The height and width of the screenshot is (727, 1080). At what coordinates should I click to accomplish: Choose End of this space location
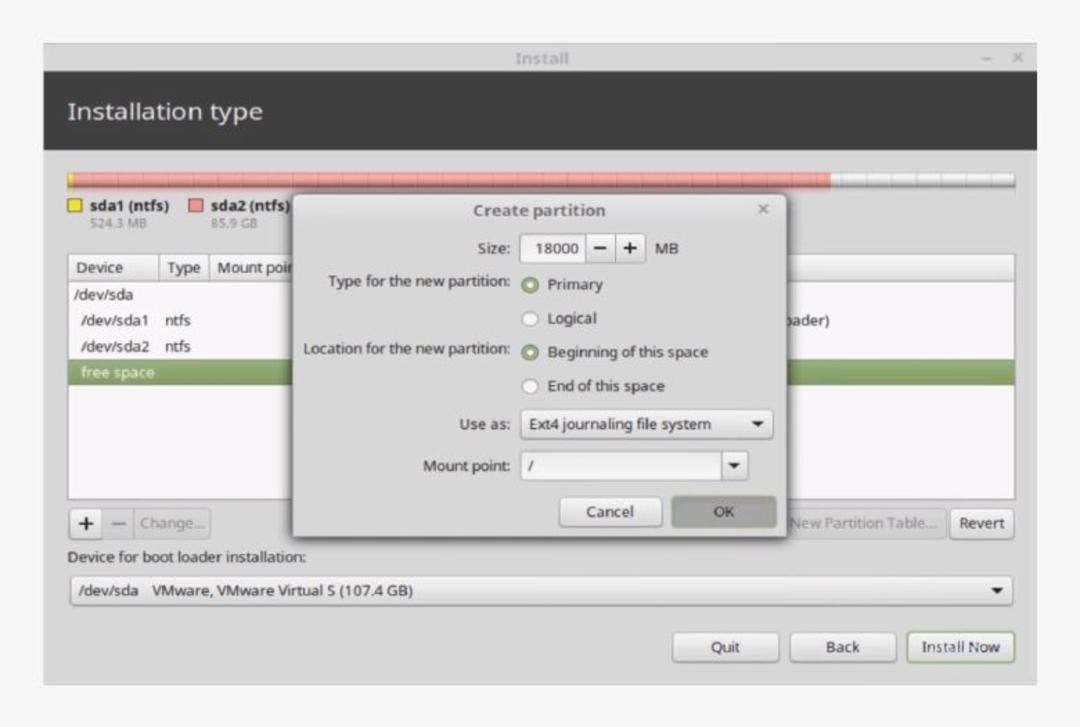[x=530, y=386]
